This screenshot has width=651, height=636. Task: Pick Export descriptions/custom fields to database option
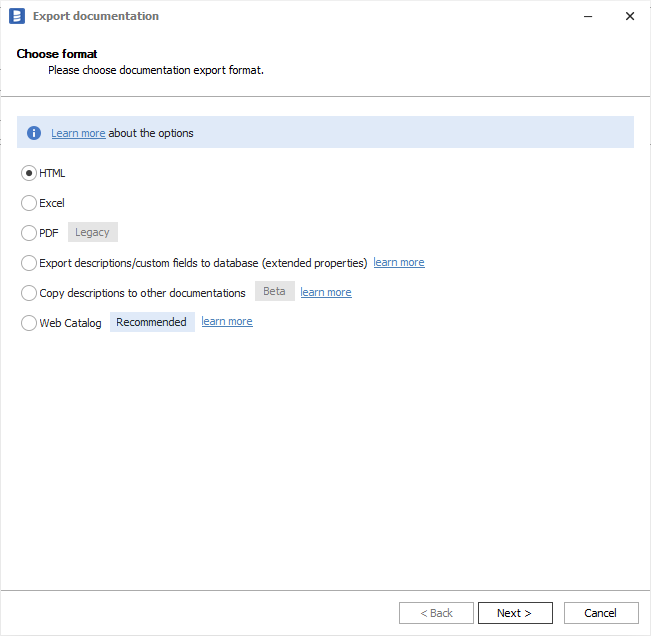pyautogui.click(x=29, y=263)
